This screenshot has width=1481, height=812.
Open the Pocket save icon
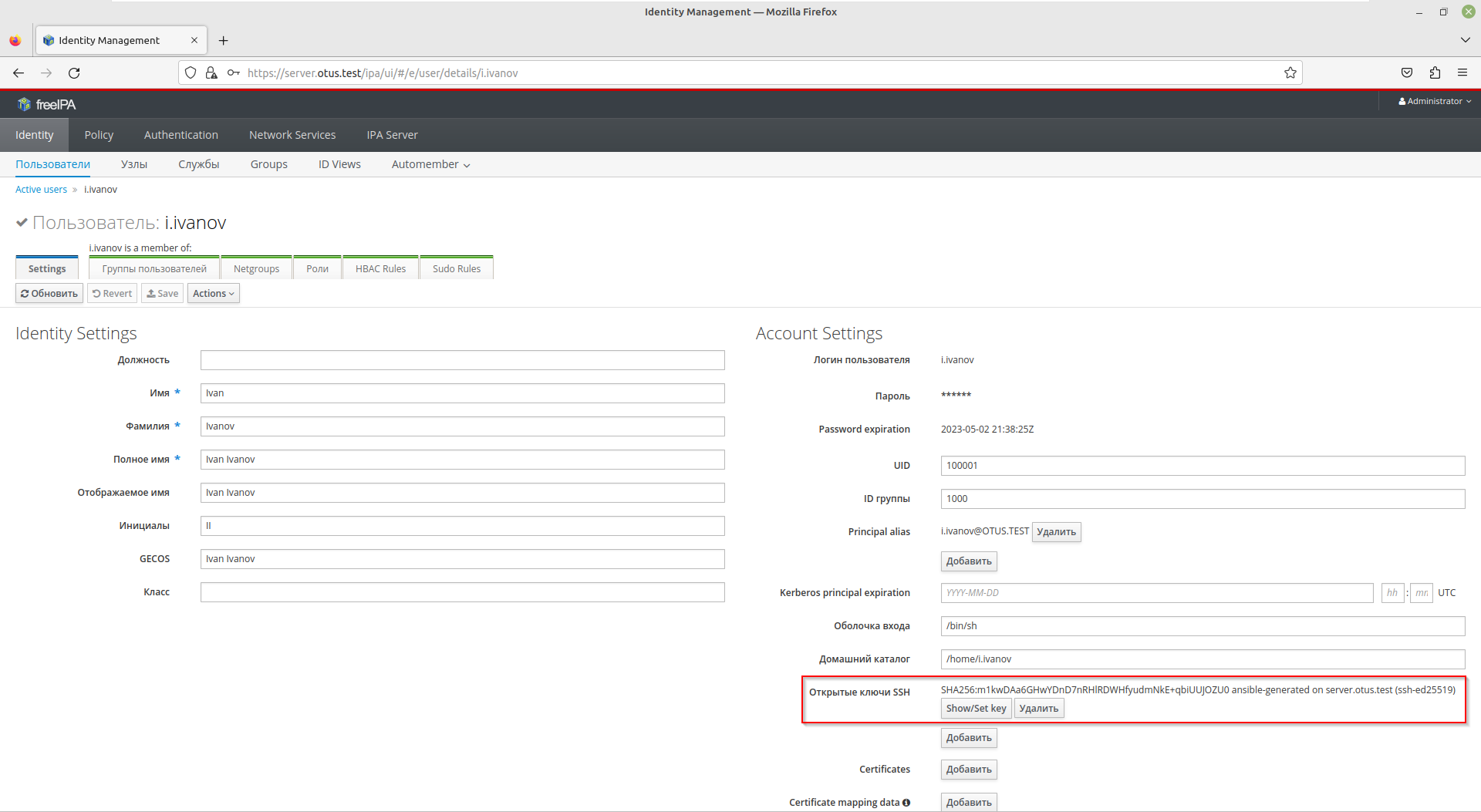(1407, 72)
